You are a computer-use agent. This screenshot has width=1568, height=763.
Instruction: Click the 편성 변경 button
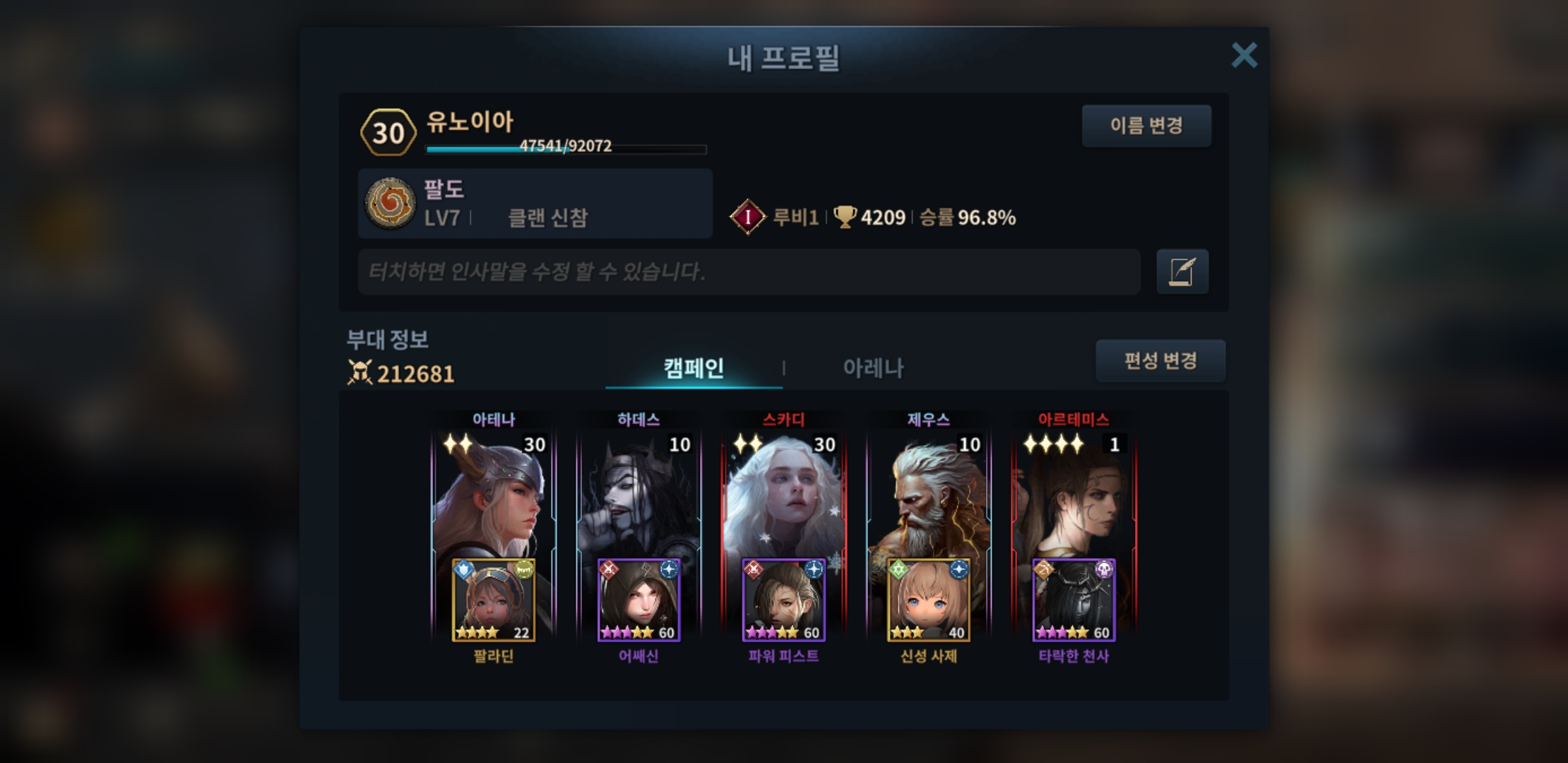(1160, 361)
